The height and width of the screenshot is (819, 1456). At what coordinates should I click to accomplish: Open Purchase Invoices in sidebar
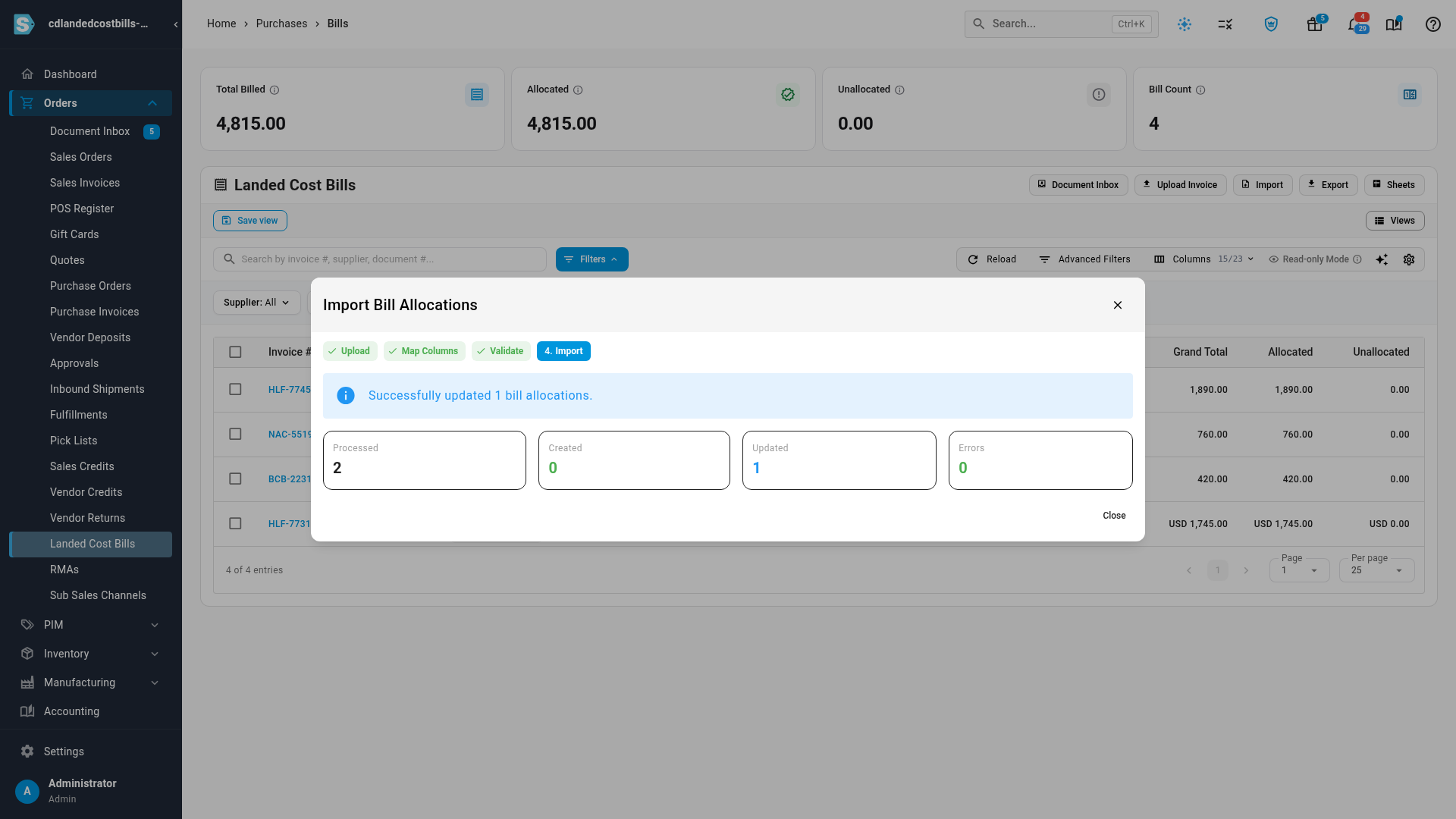pyautogui.click(x=94, y=312)
